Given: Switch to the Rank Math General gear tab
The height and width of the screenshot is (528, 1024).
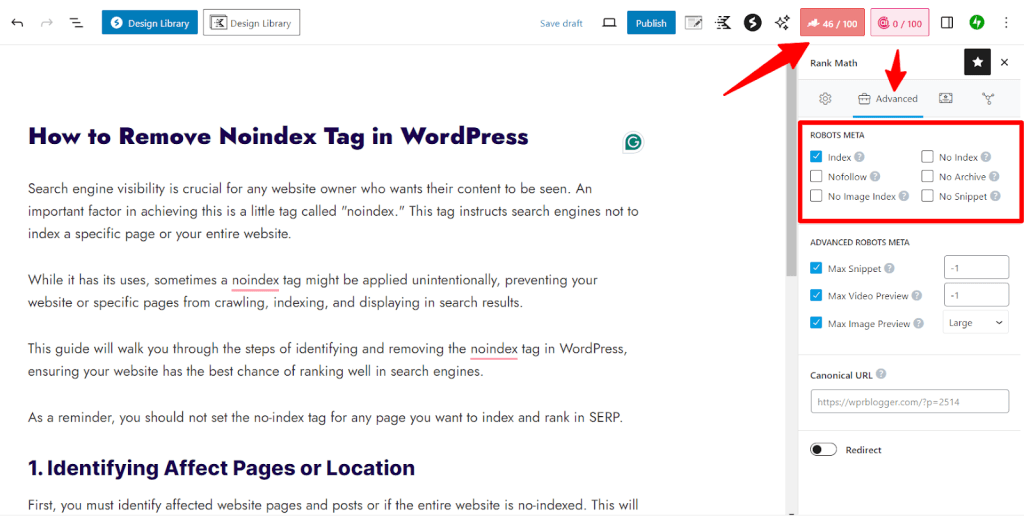Looking at the screenshot, I should point(825,98).
